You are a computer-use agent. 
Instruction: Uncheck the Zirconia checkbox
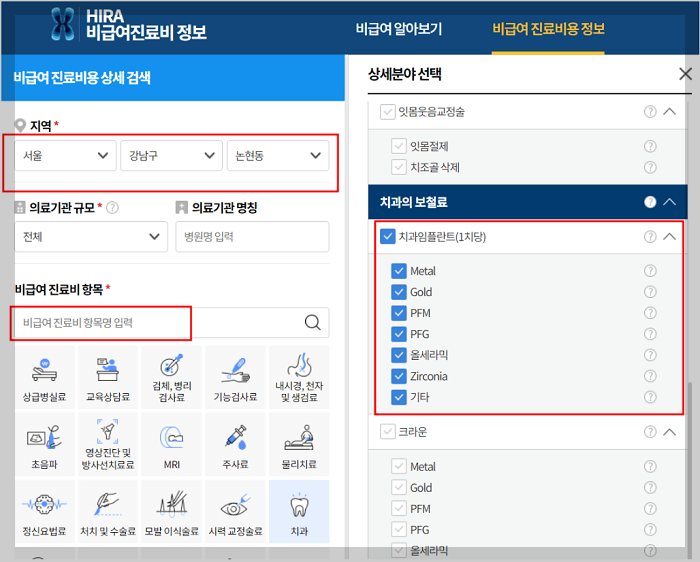point(399,376)
